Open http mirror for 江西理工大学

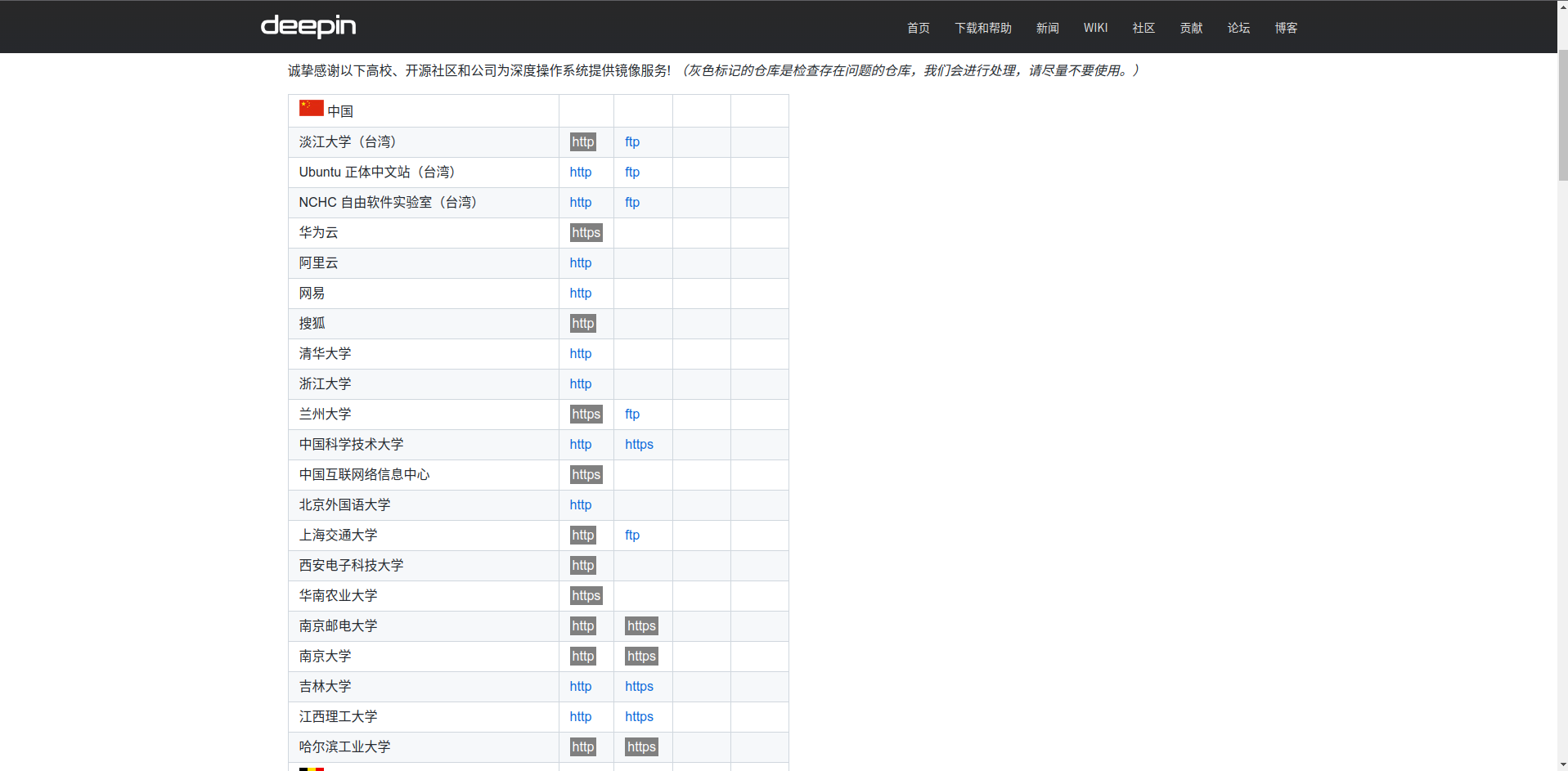[x=581, y=717]
